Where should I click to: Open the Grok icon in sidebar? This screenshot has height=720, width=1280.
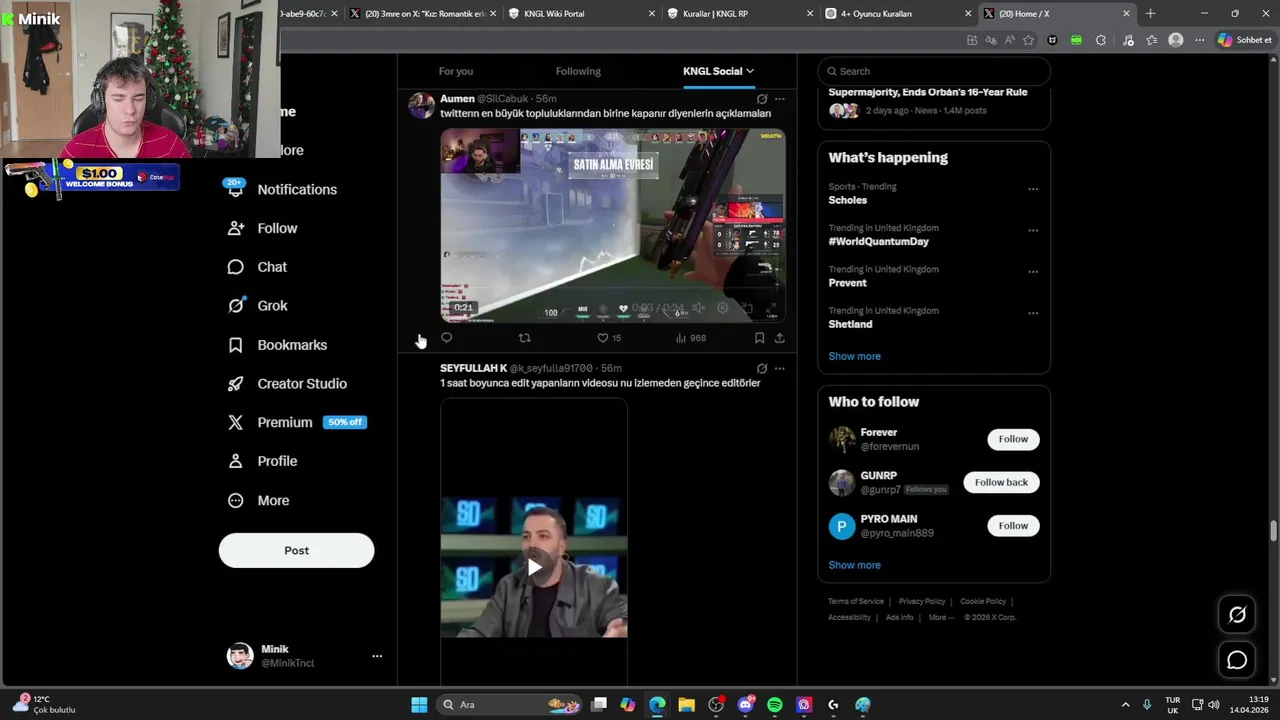[235, 306]
